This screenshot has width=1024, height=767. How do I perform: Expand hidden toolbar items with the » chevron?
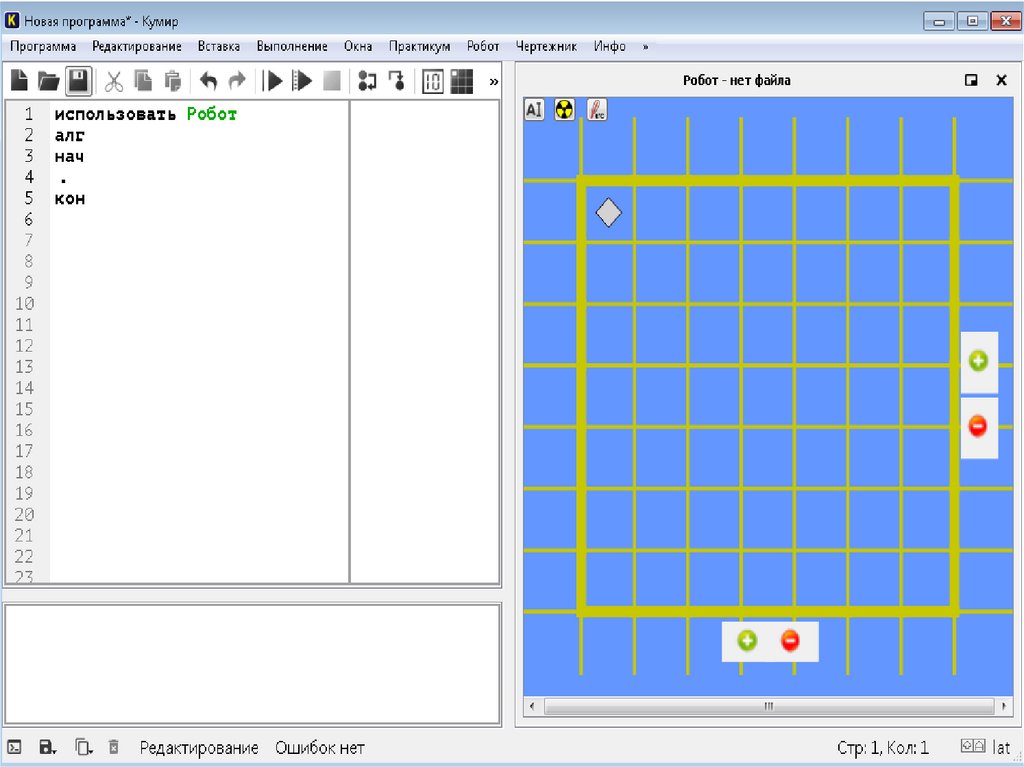click(x=493, y=81)
